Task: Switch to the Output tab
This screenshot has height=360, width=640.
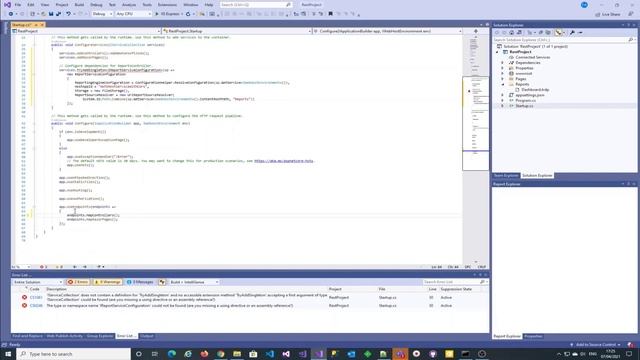Action: [147, 336]
